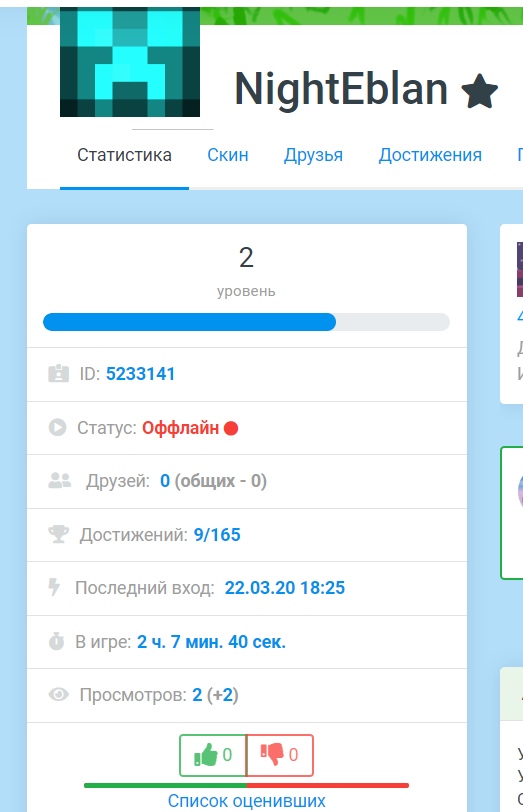Click the star icon beside NightEblan
The height and width of the screenshot is (812, 523).
click(x=479, y=91)
